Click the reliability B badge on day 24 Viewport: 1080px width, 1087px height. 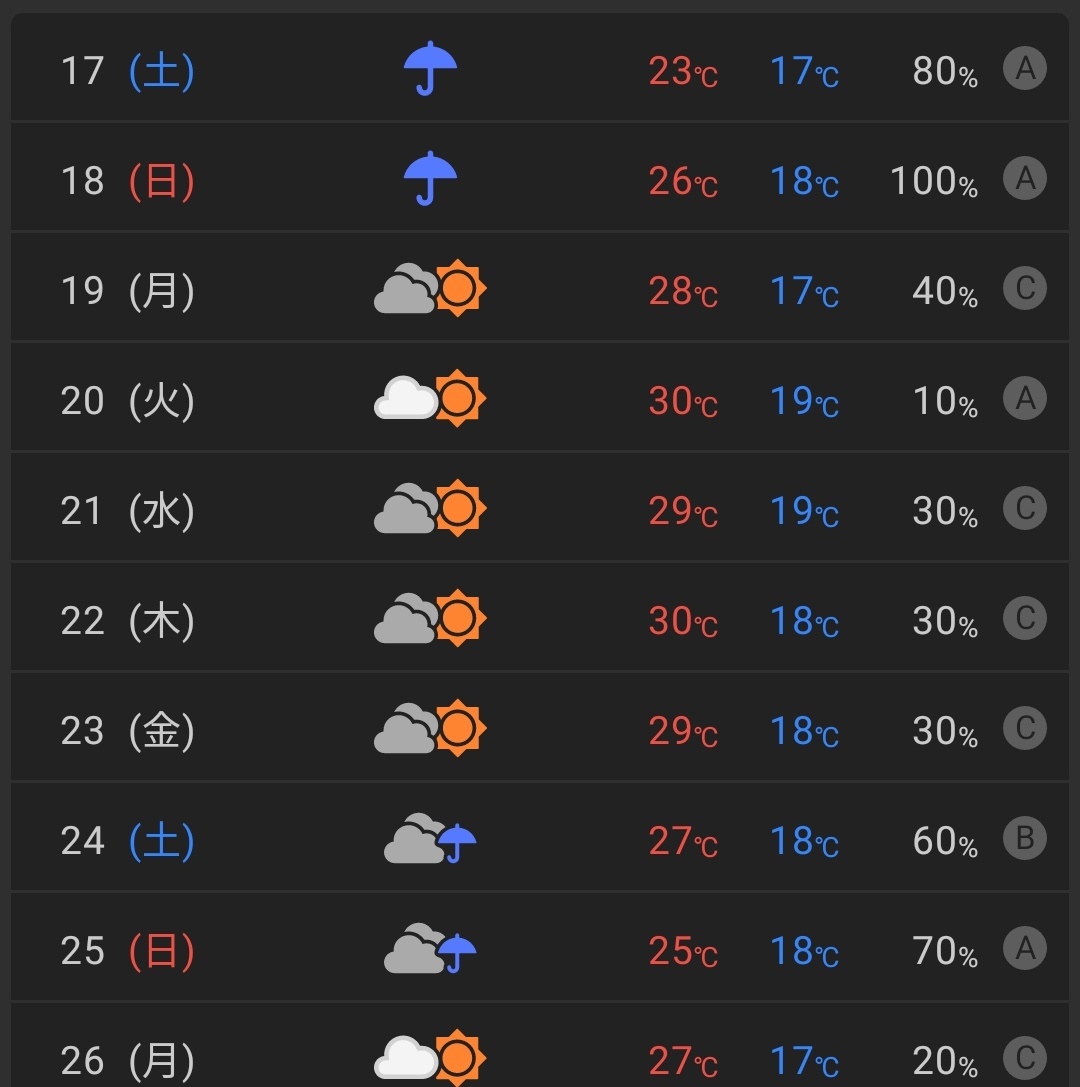click(x=1025, y=838)
